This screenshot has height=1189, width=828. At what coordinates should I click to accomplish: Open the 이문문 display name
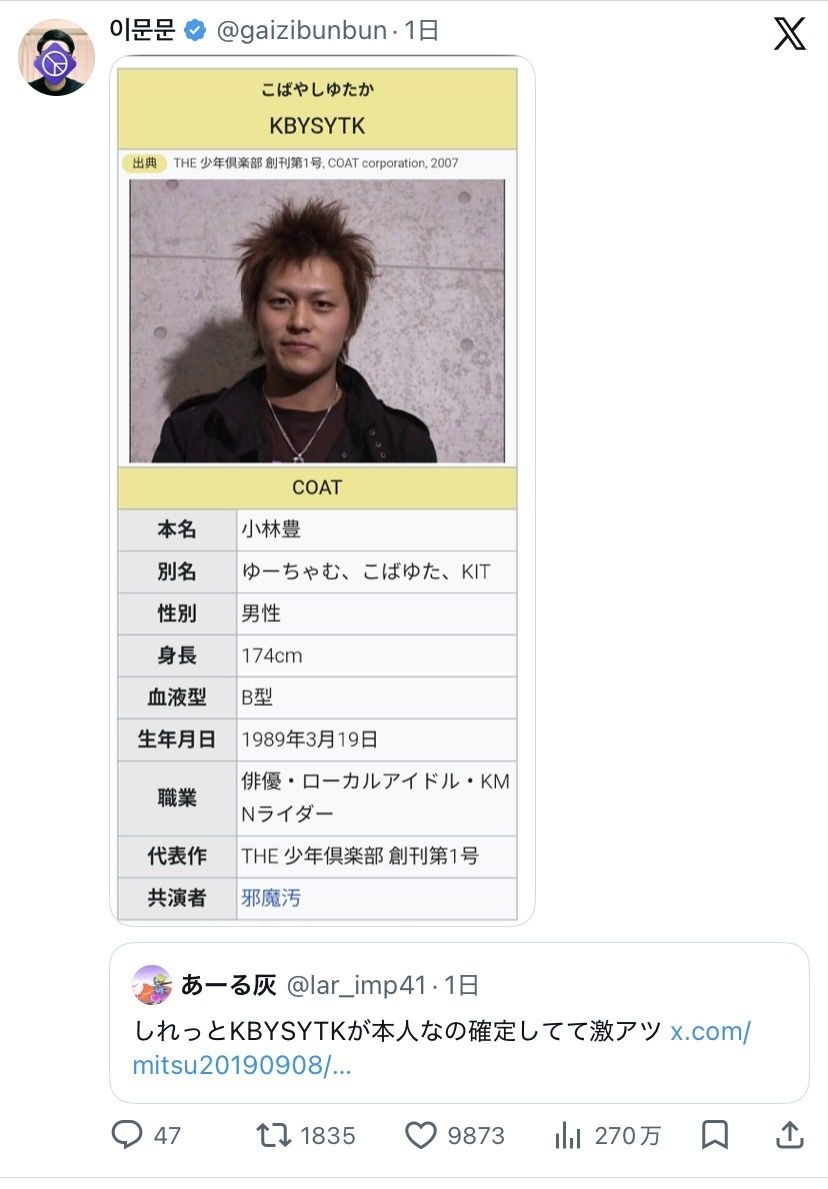click(143, 30)
